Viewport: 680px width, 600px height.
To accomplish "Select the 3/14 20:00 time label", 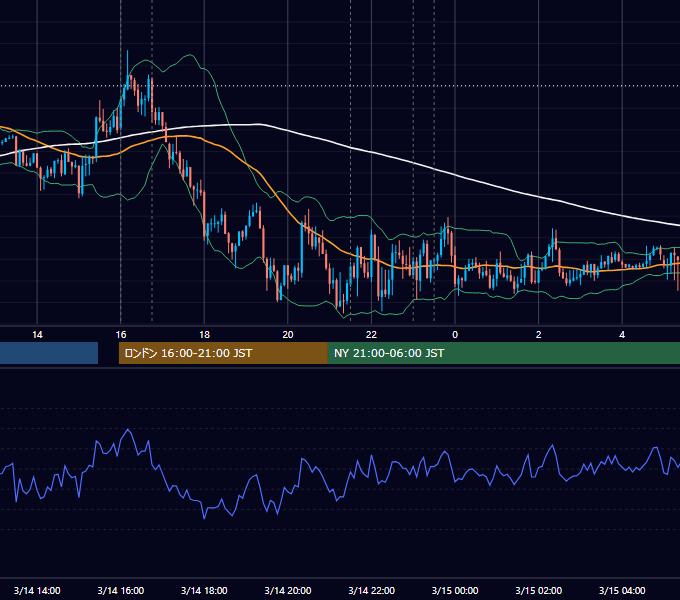I will [288, 590].
